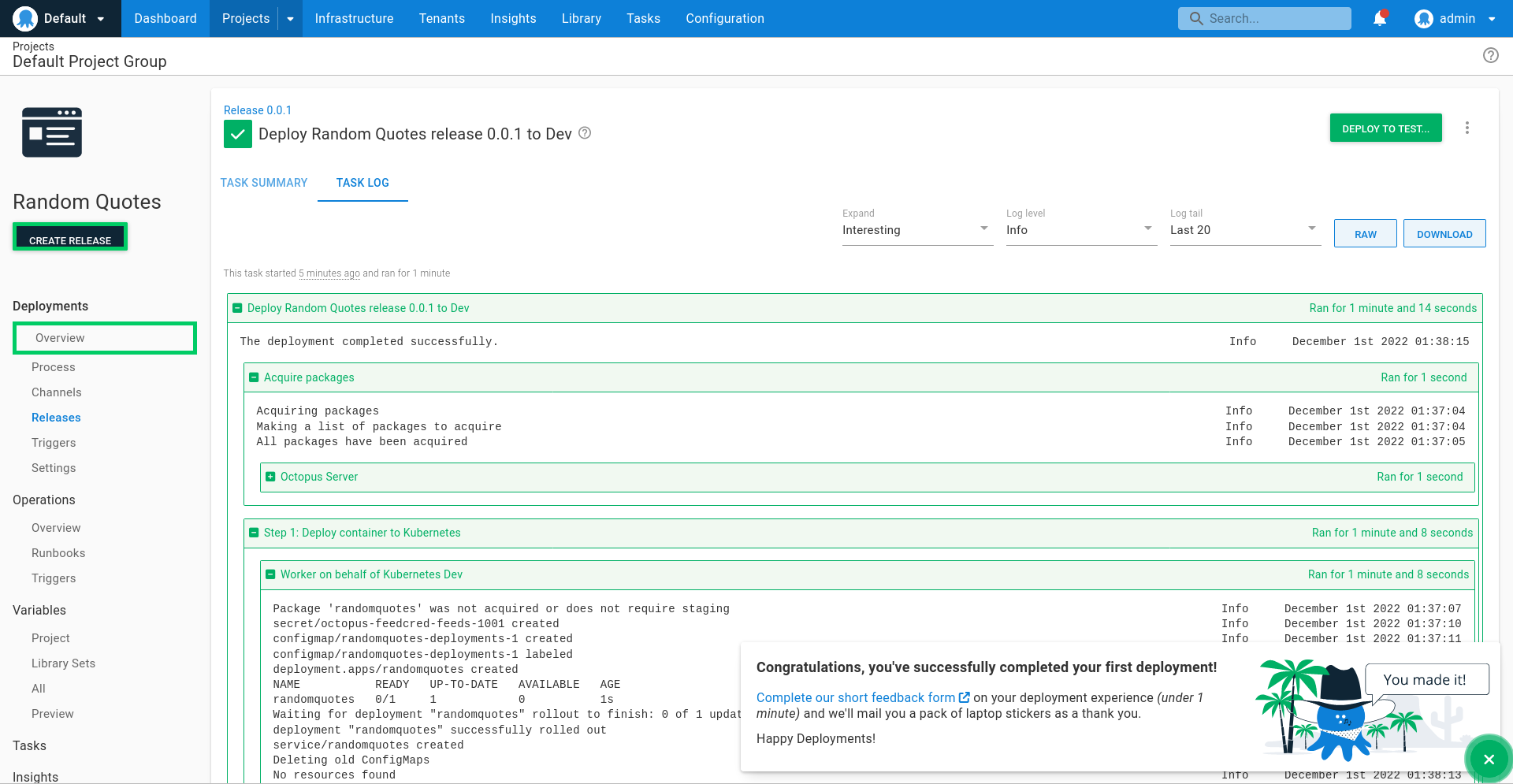The image size is (1513, 784).
Task: Open the Library Sets variables page
Action: [x=63, y=663]
